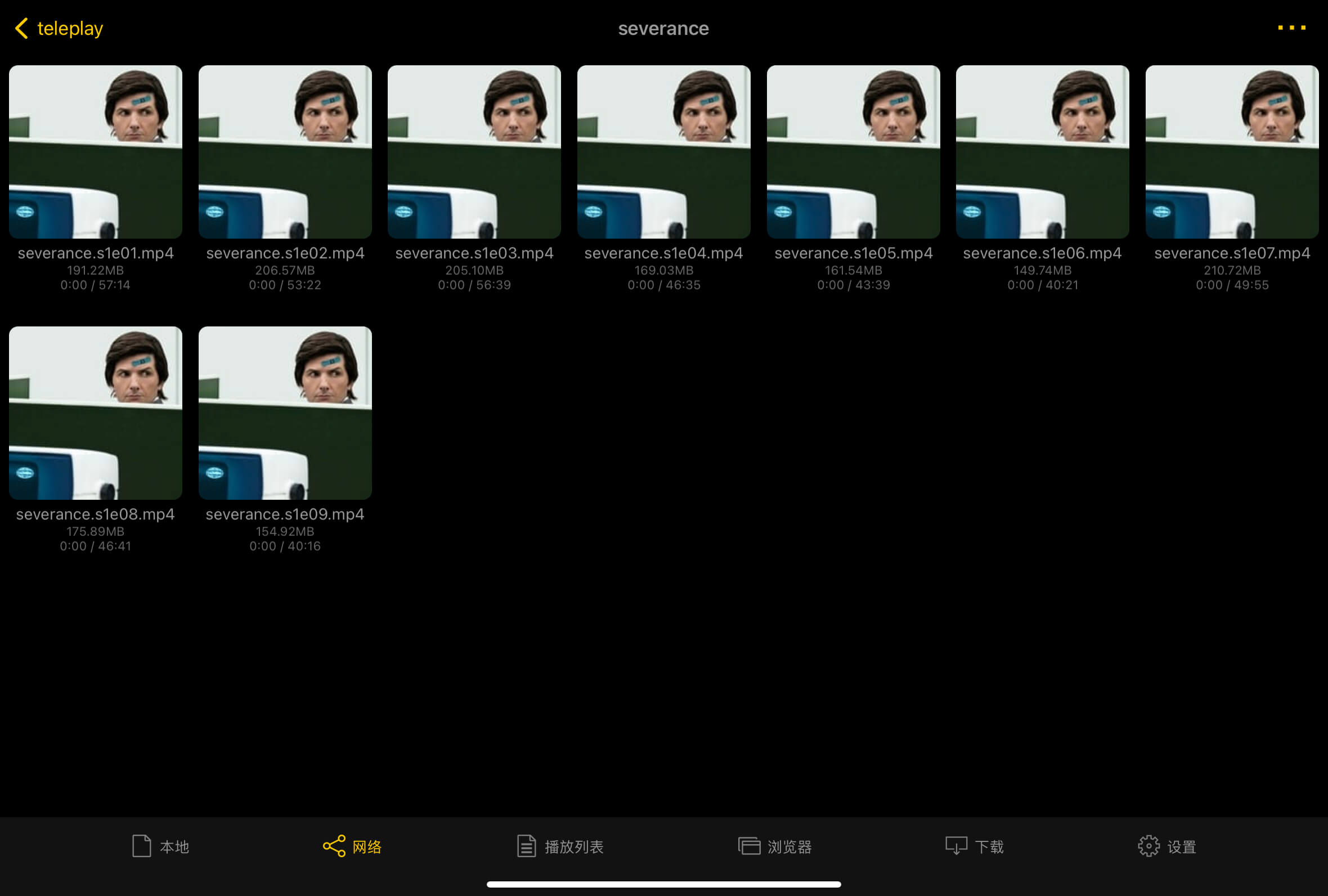Switch to the 网络 tab
Viewport: 1328px width, 896px height.
[x=352, y=846]
